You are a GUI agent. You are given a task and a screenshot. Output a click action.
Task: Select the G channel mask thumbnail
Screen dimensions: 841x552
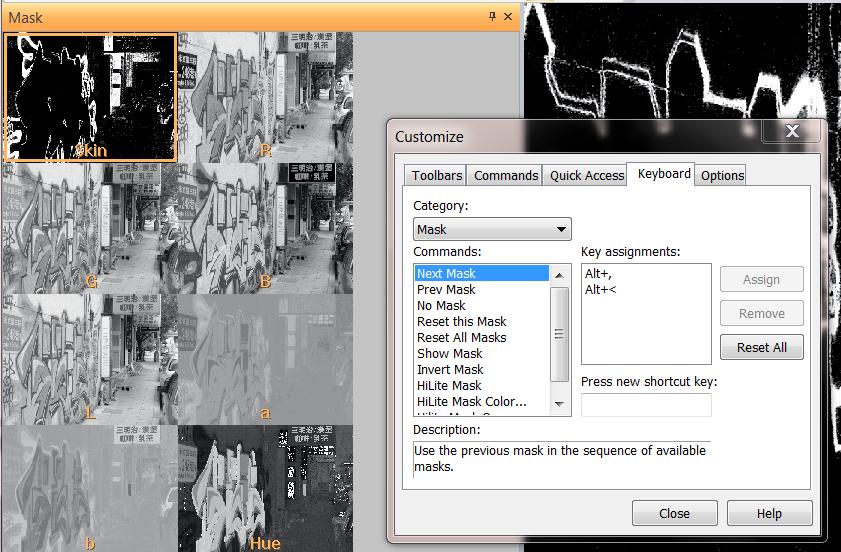(x=91, y=228)
